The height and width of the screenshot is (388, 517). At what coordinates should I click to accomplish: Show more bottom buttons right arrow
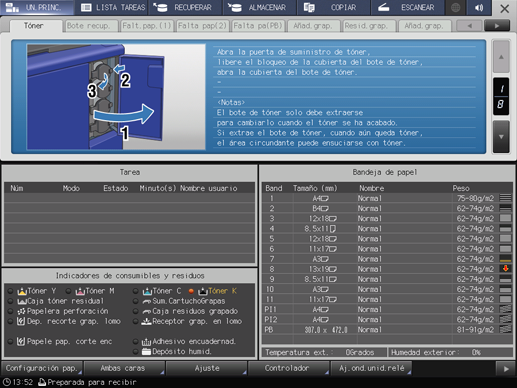506,369
